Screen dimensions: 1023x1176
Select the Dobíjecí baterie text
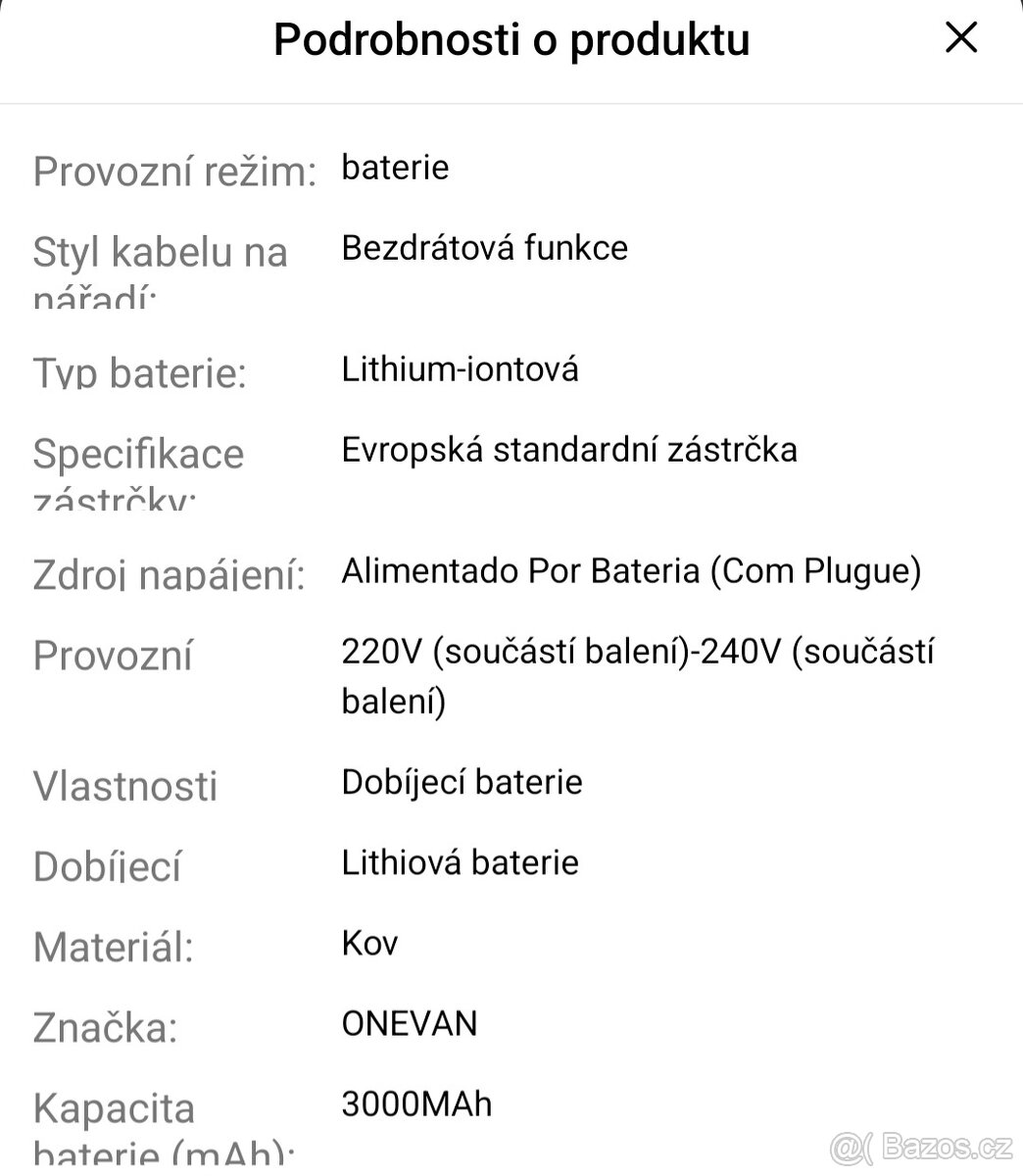[462, 781]
